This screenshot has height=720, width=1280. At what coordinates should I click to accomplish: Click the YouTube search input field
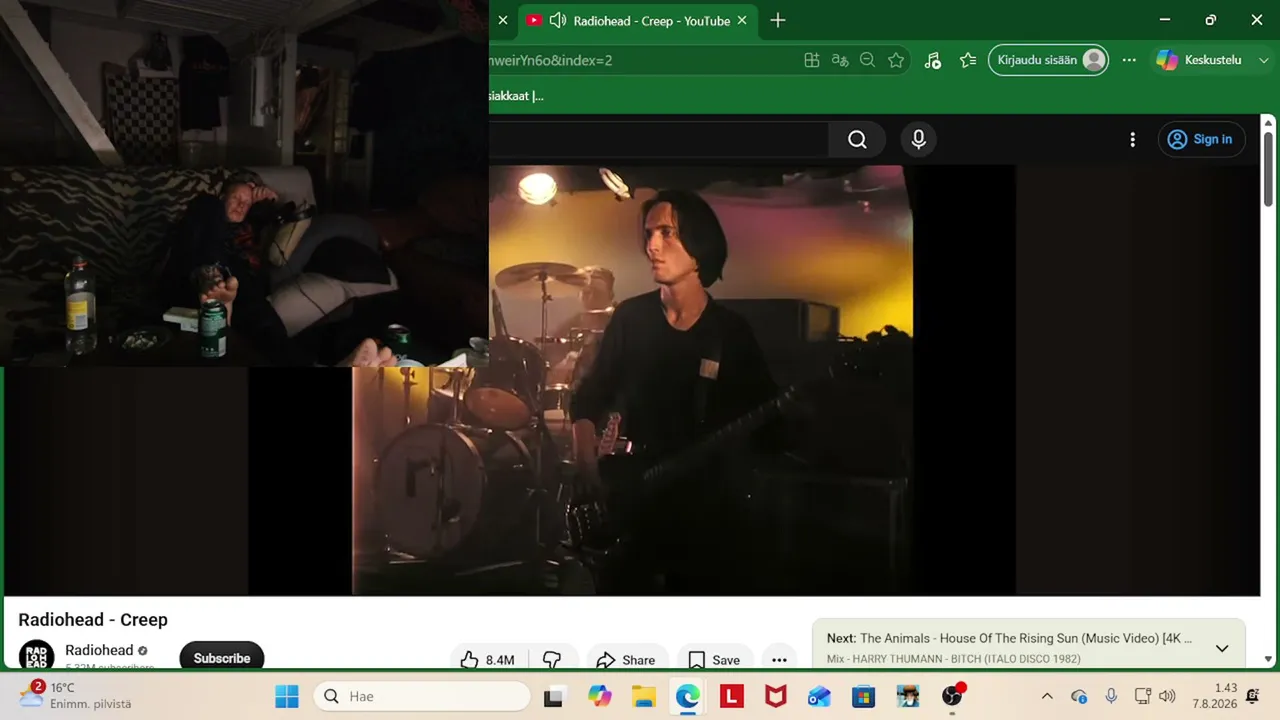point(658,140)
